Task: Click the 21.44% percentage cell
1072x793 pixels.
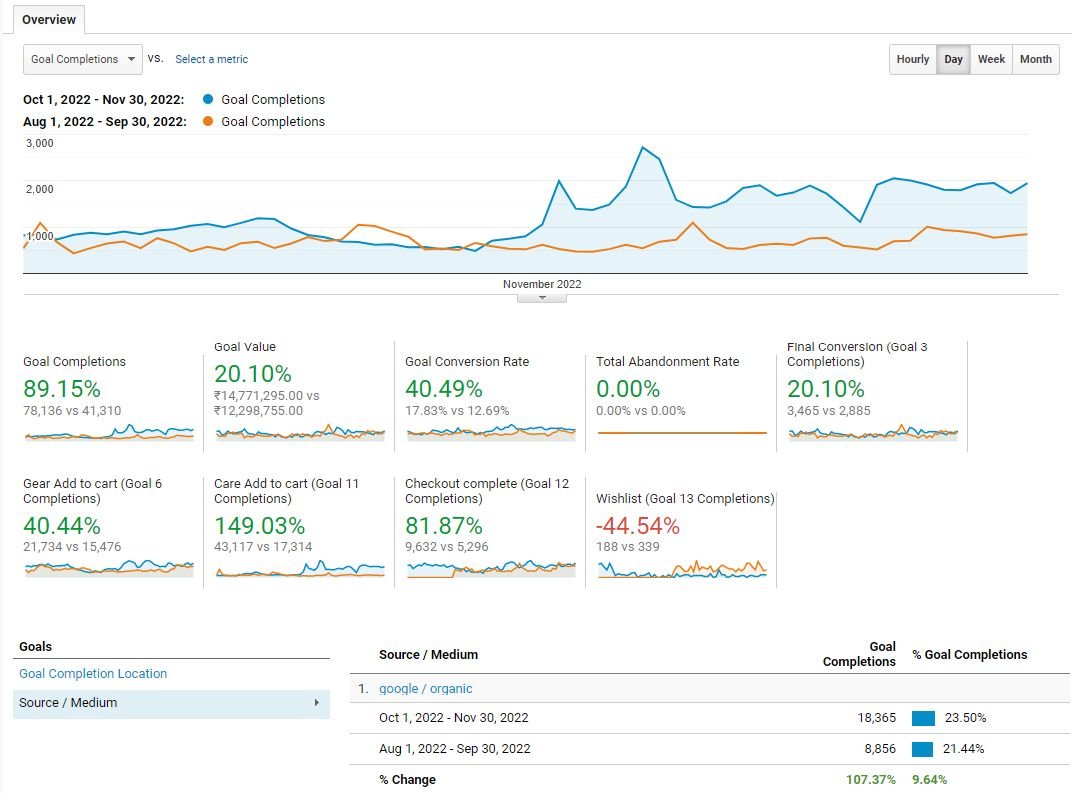Action: click(963, 749)
